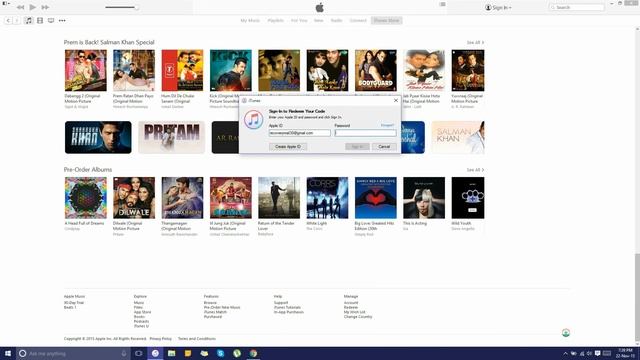640x360 pixels.
Task: Click the greyed Sign In button
Action: click(357, 147)
